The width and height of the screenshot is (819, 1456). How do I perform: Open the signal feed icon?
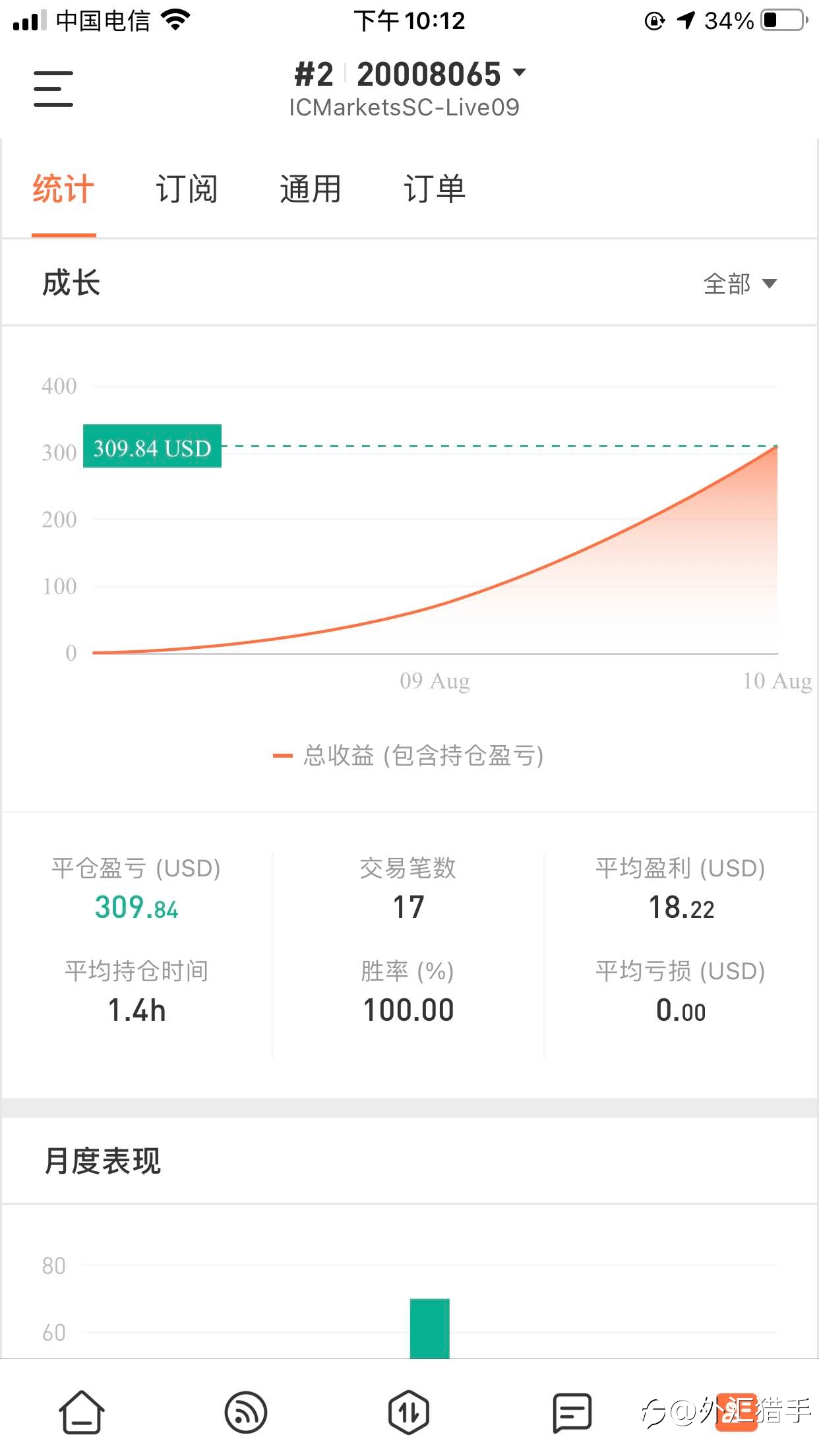click(245, 1412)
